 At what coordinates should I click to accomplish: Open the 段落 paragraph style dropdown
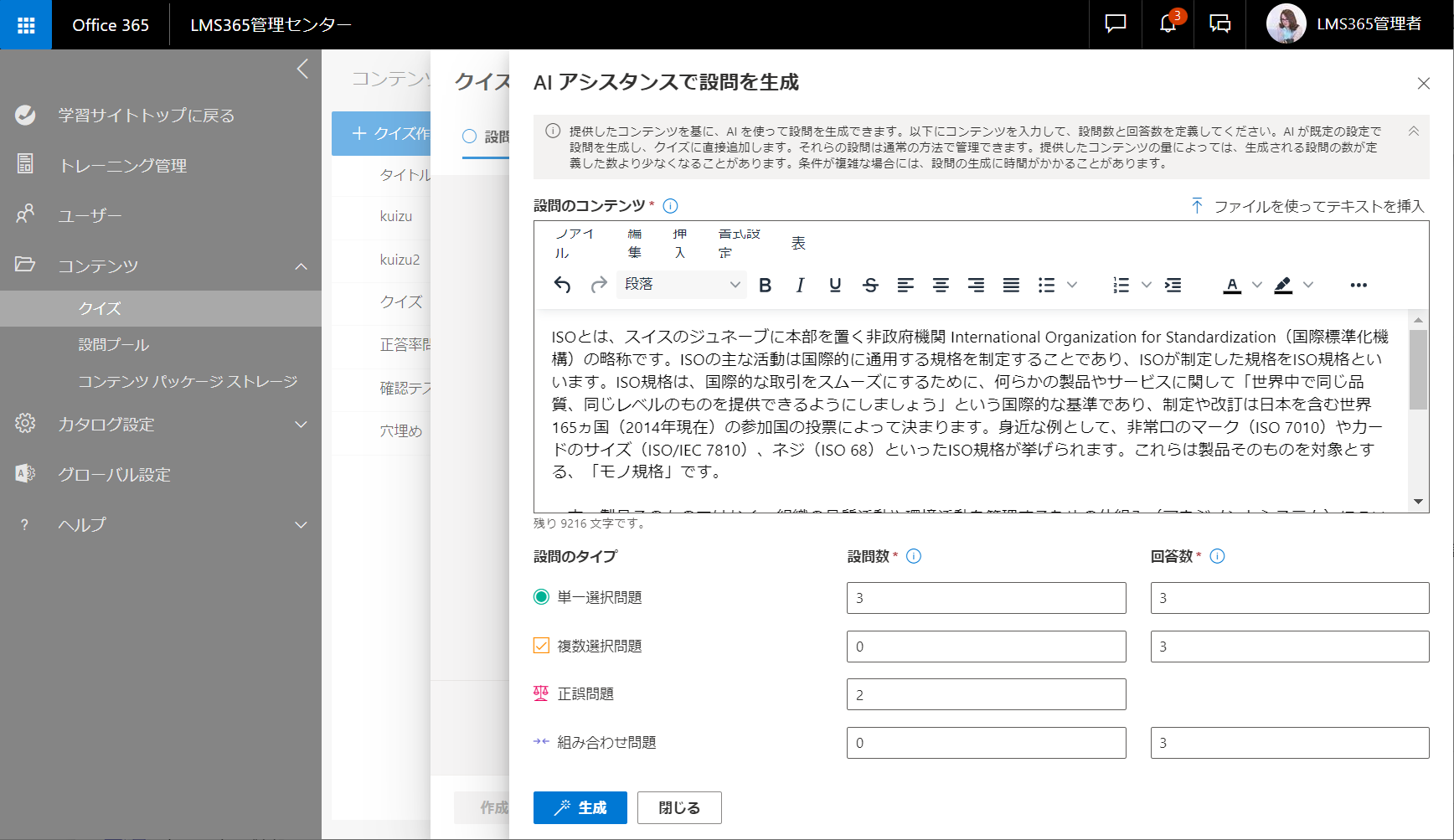(x=682, y=285)
